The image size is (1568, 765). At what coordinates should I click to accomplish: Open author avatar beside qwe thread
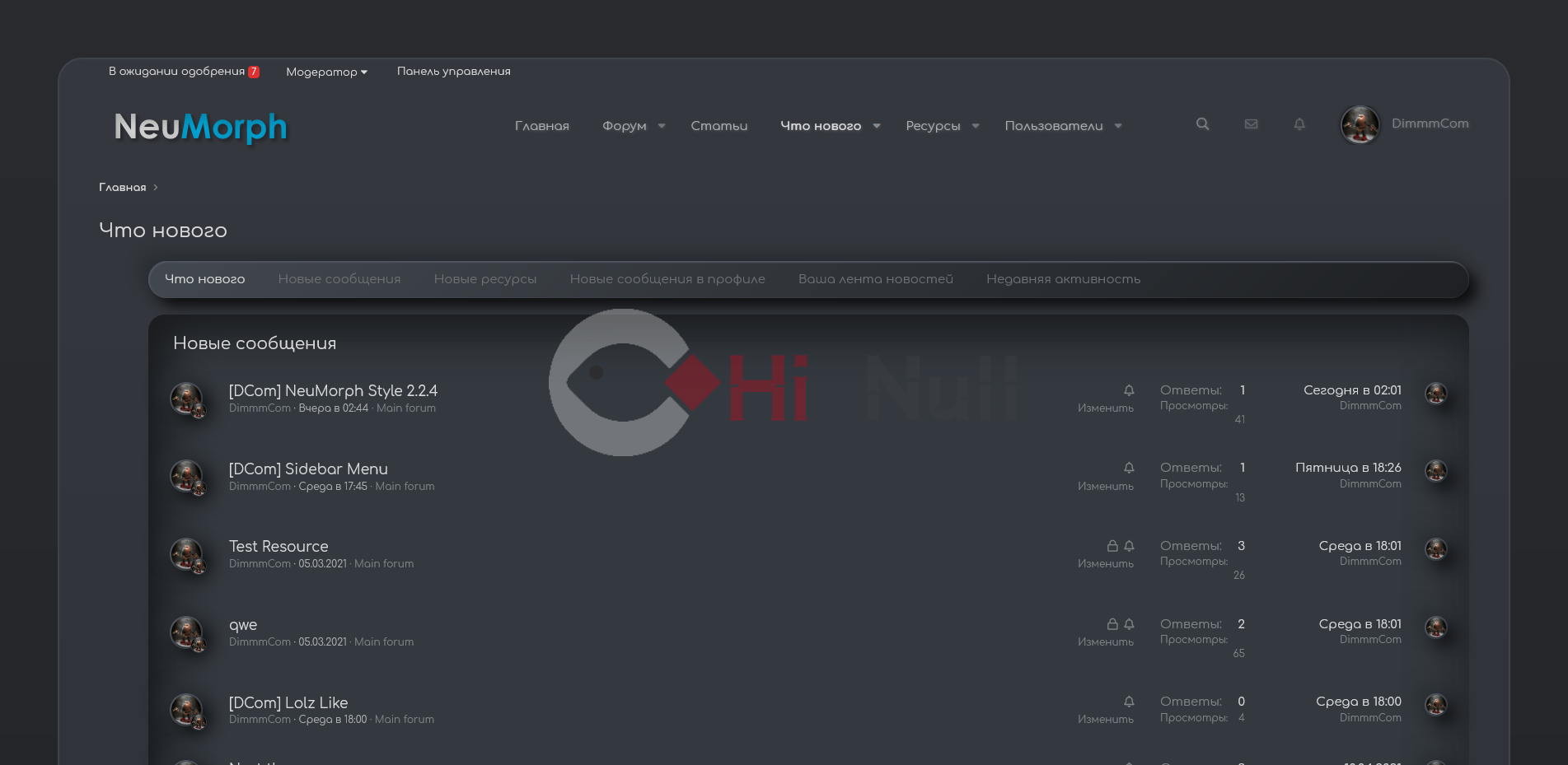(186, 632)
